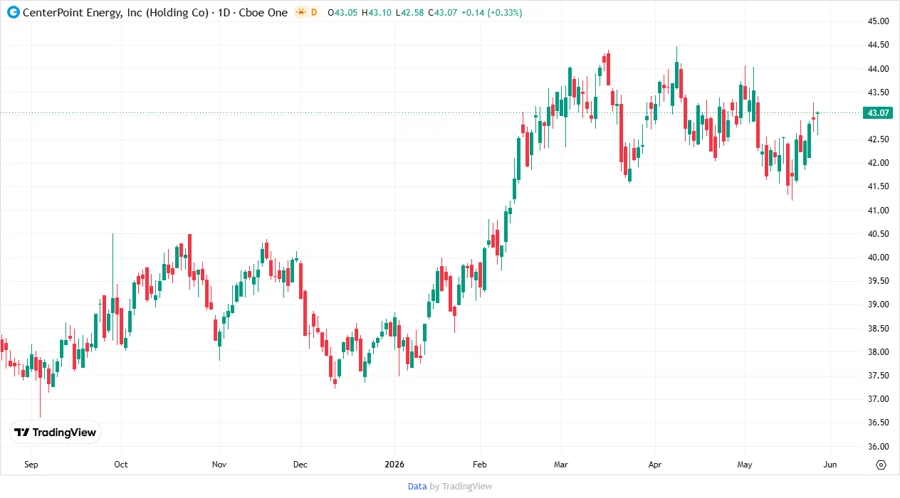Click the high value H43.10

pyautogui.click(x=377, y=13)
